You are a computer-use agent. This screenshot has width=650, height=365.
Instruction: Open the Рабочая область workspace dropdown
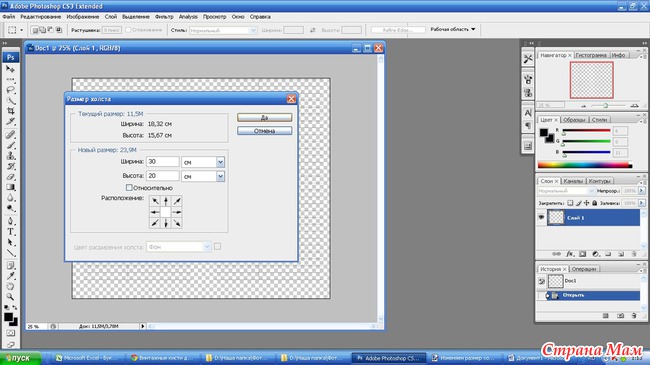pyautogui.click(x=453, y=29)
